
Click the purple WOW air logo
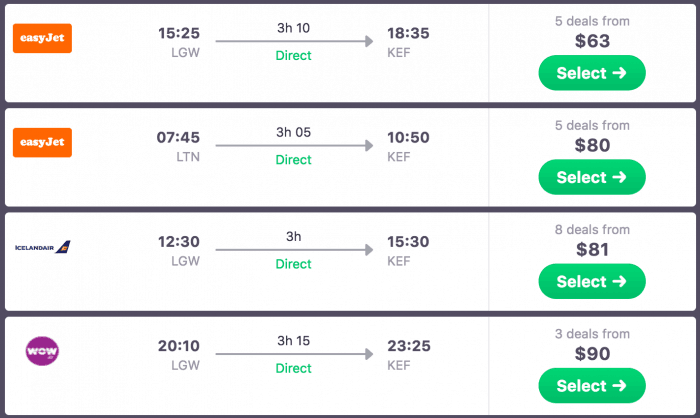click(42, 351)
